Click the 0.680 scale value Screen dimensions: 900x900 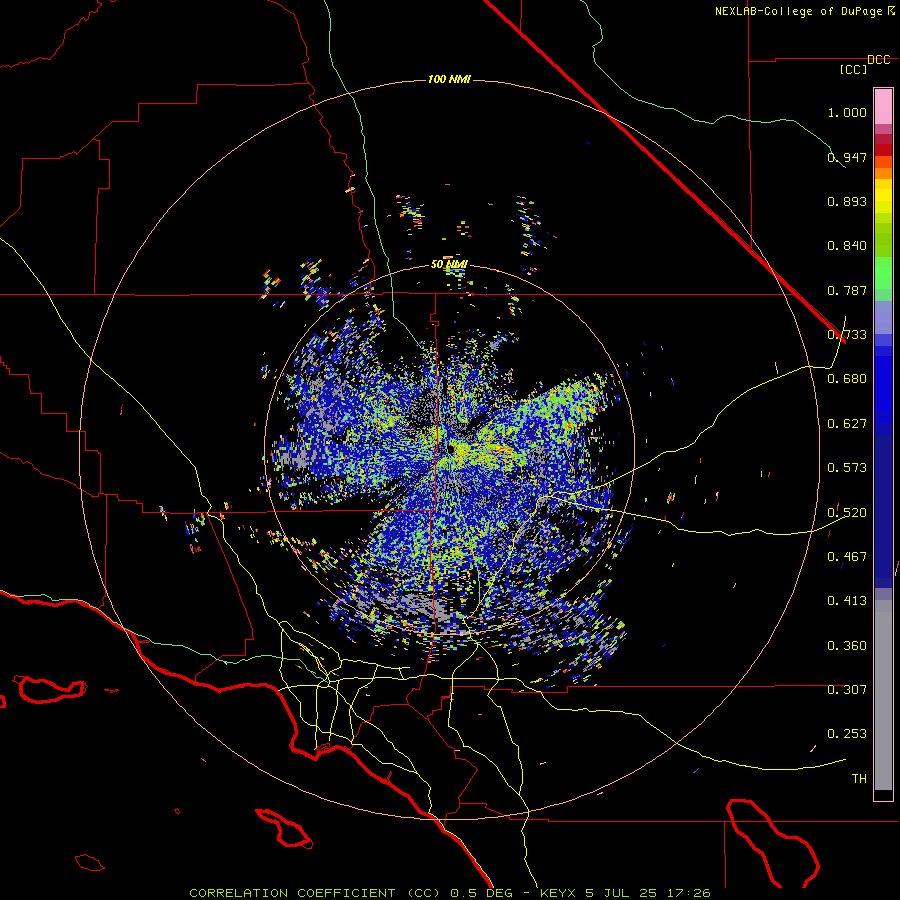click(x=847, y=379)
